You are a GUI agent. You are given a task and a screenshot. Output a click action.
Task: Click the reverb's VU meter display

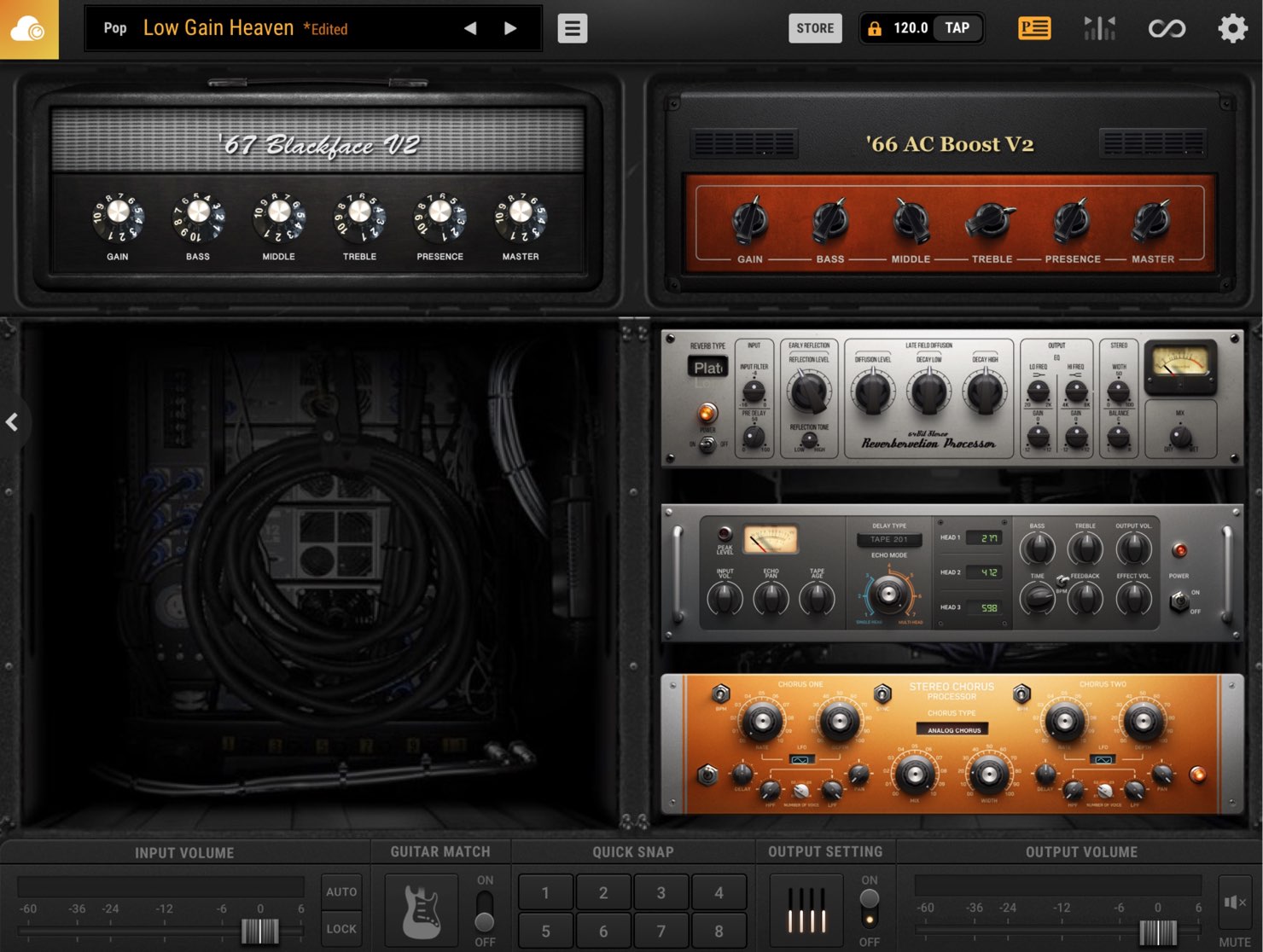click(1181, 365)
